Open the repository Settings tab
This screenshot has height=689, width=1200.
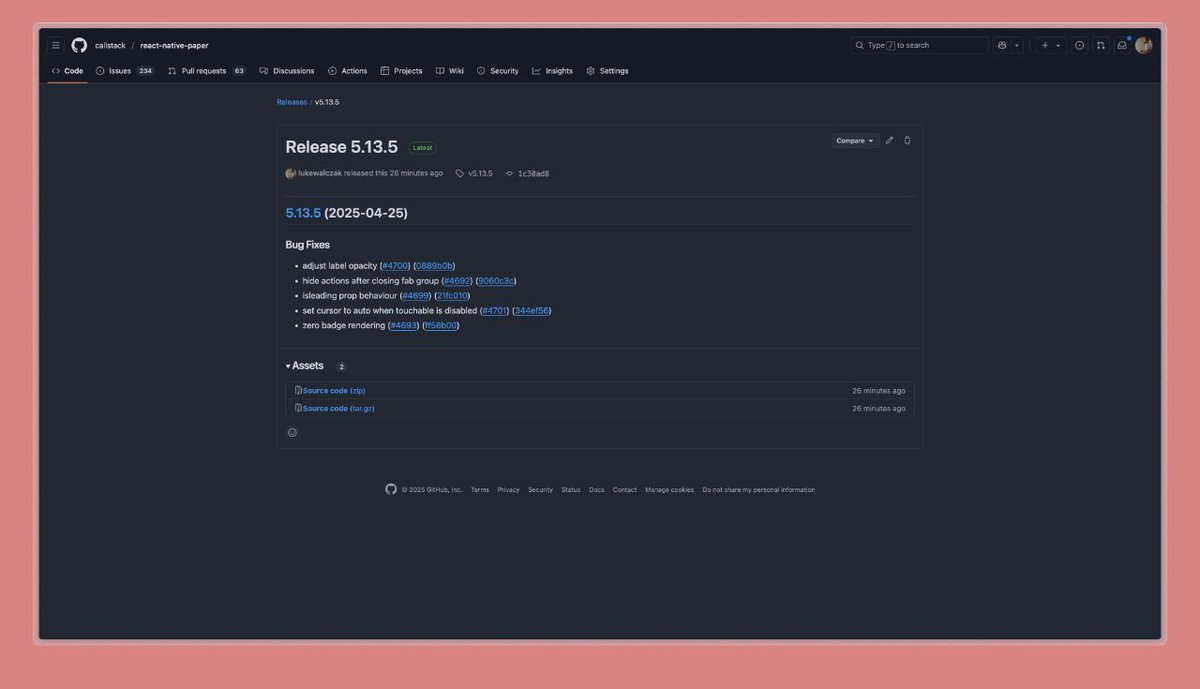point(607,71)
